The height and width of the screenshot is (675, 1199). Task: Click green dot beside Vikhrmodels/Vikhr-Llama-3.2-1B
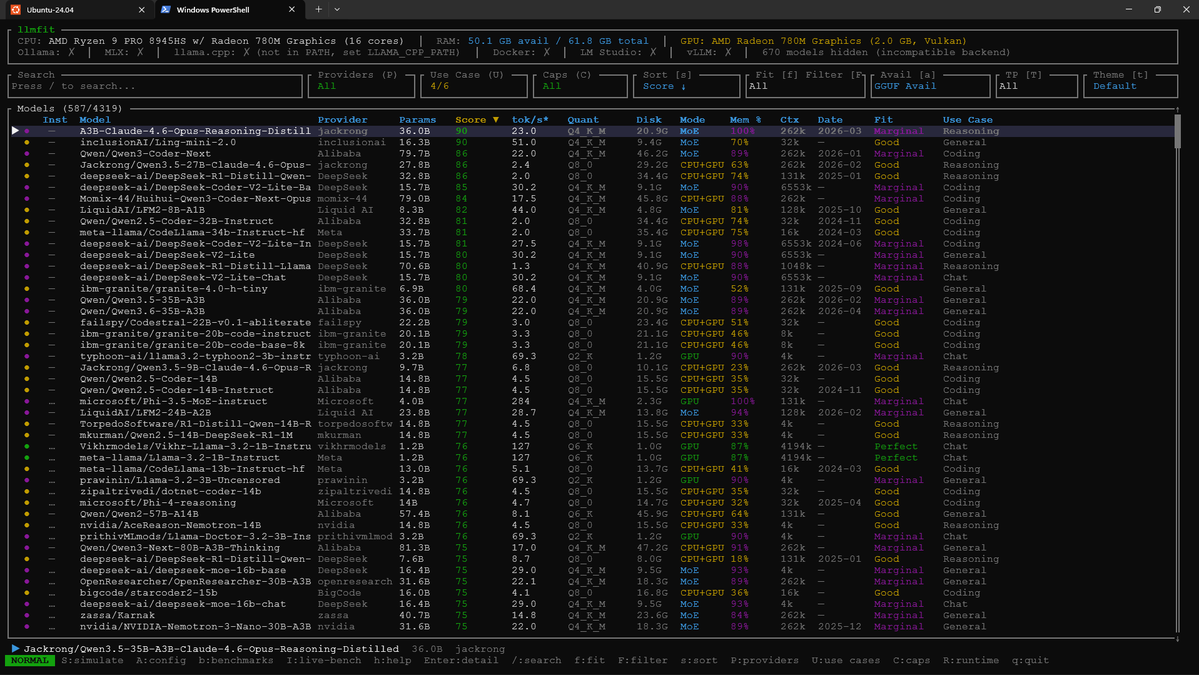[27, 446]
